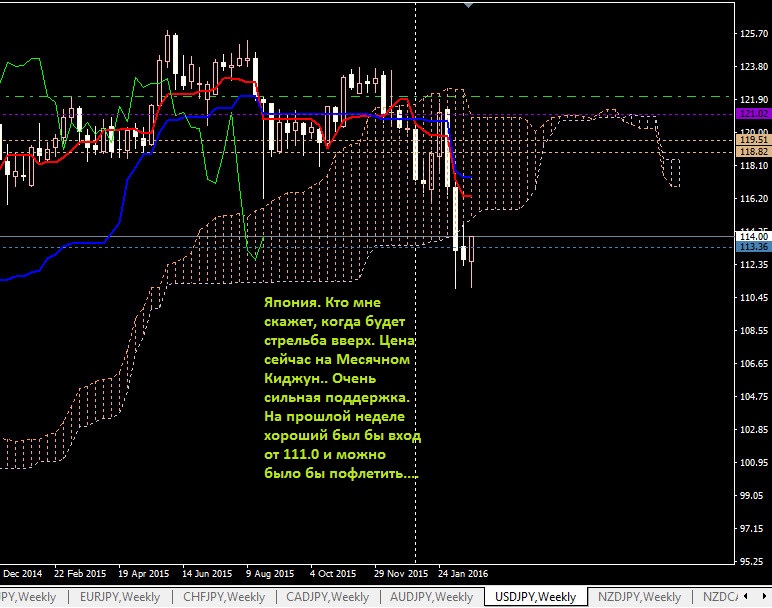
Task: Select the green Russian text annotation starting "Япония"
Action: coord(342,388)
